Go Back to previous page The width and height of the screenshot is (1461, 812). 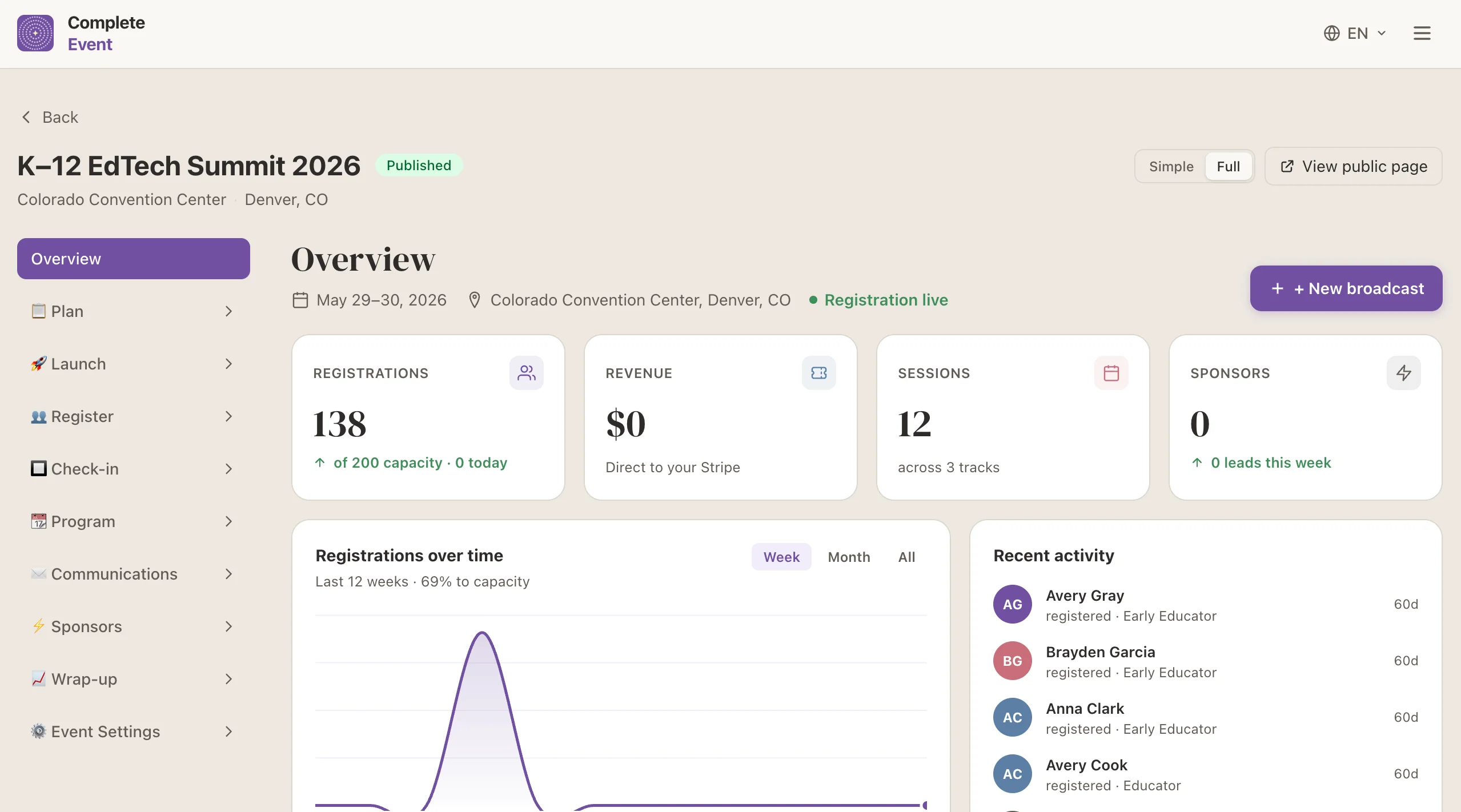(50, 117)
